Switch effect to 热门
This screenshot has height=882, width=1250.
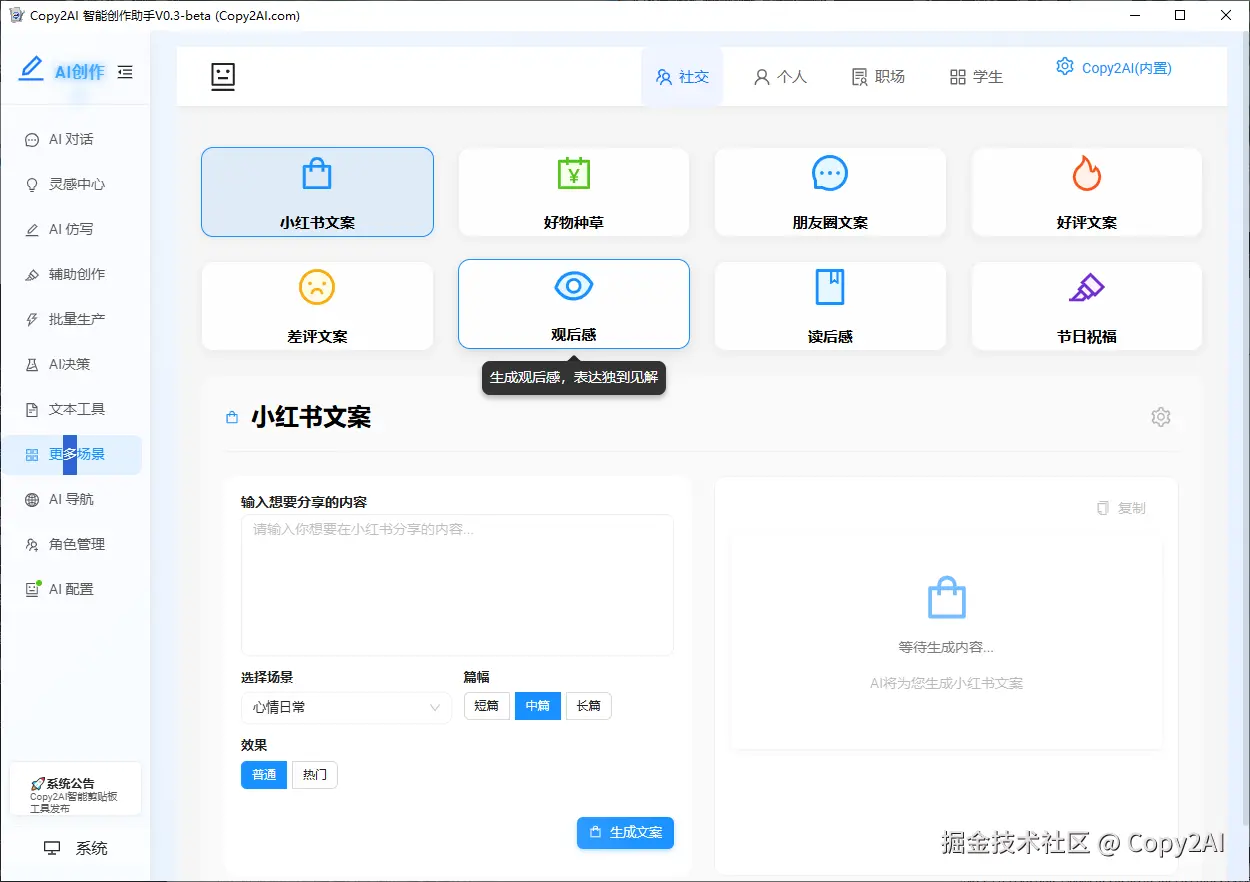314,774
